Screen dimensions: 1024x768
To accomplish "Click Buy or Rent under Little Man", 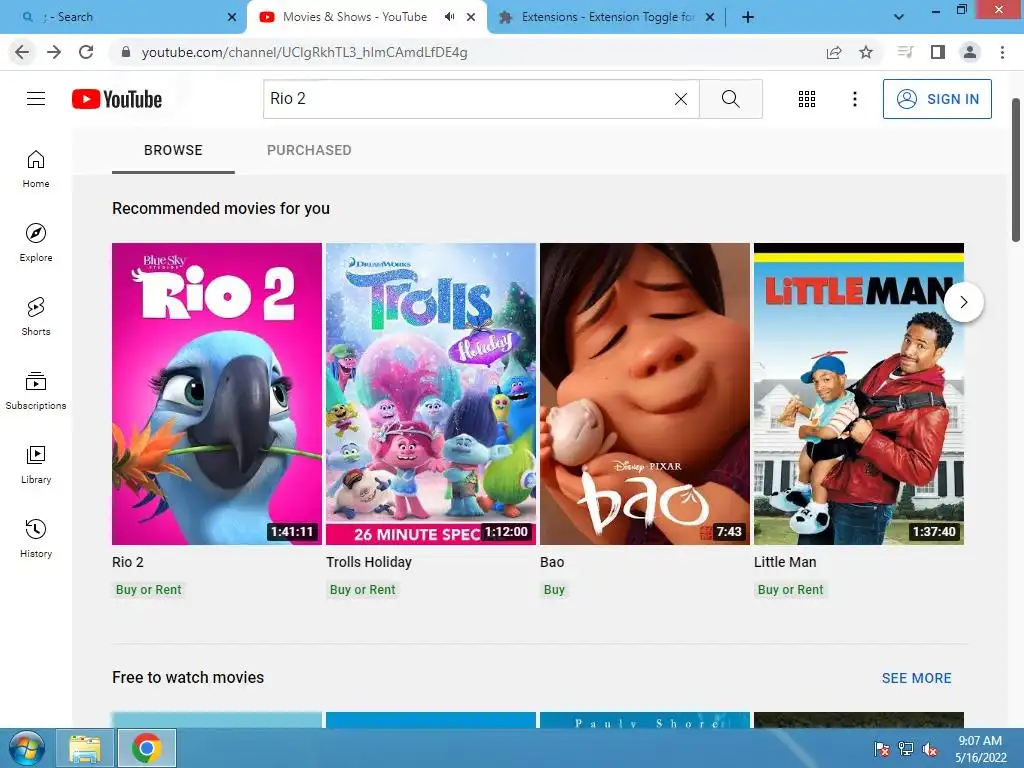I will pyautogui.click(x=790, y=590).
